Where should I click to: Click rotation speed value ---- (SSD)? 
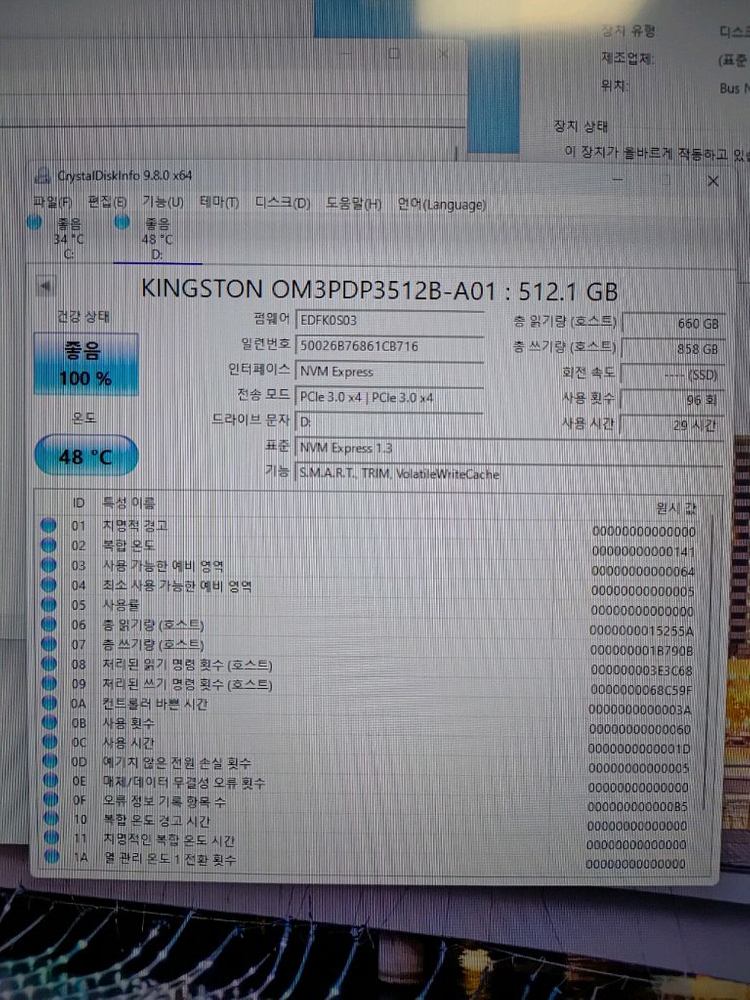(673, 375)
